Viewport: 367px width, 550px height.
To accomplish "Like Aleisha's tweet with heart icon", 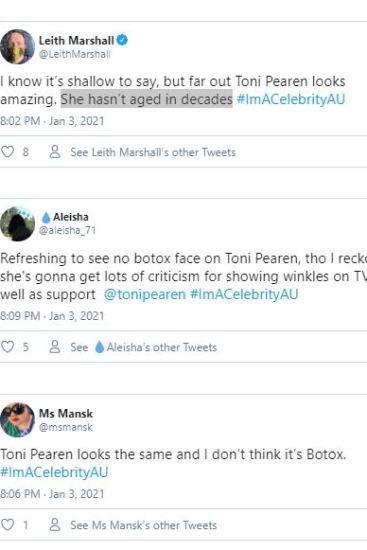I will coord(7,347).
